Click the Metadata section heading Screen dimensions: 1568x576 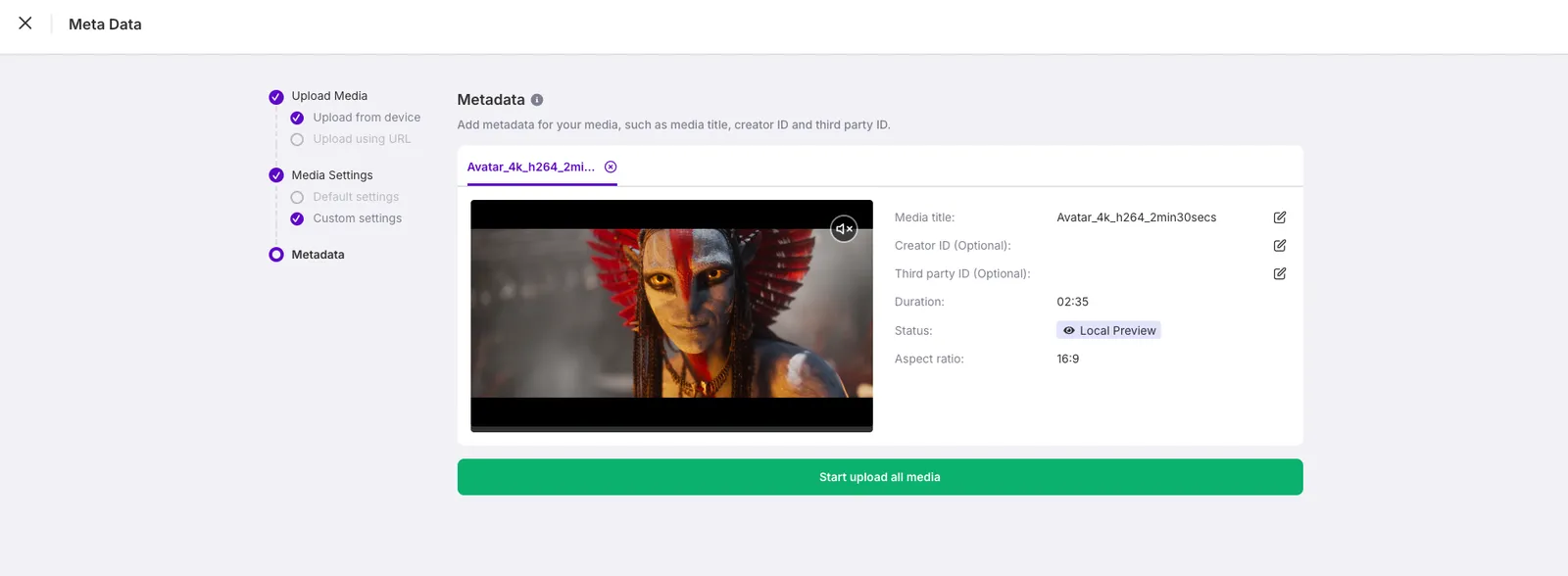point(491,100)
